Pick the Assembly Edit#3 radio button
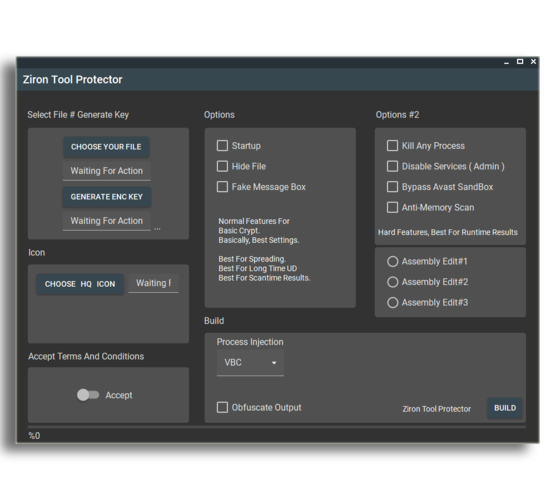The width and height of the screenshot is (556, 500). pyautogui.click(x=393, y=303)
